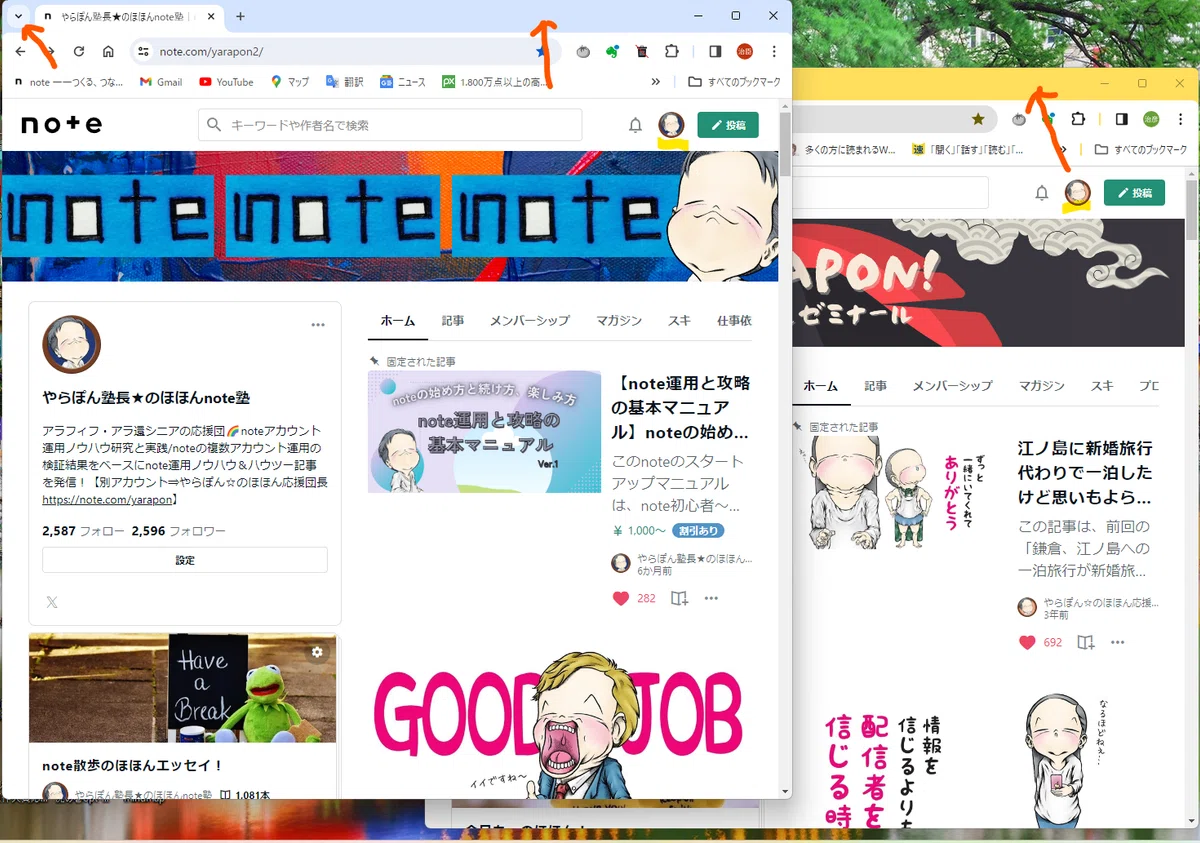Screen dimensions: 1200x843
Task: Click the note logo on the page header
Action: [x=62, y=125]
